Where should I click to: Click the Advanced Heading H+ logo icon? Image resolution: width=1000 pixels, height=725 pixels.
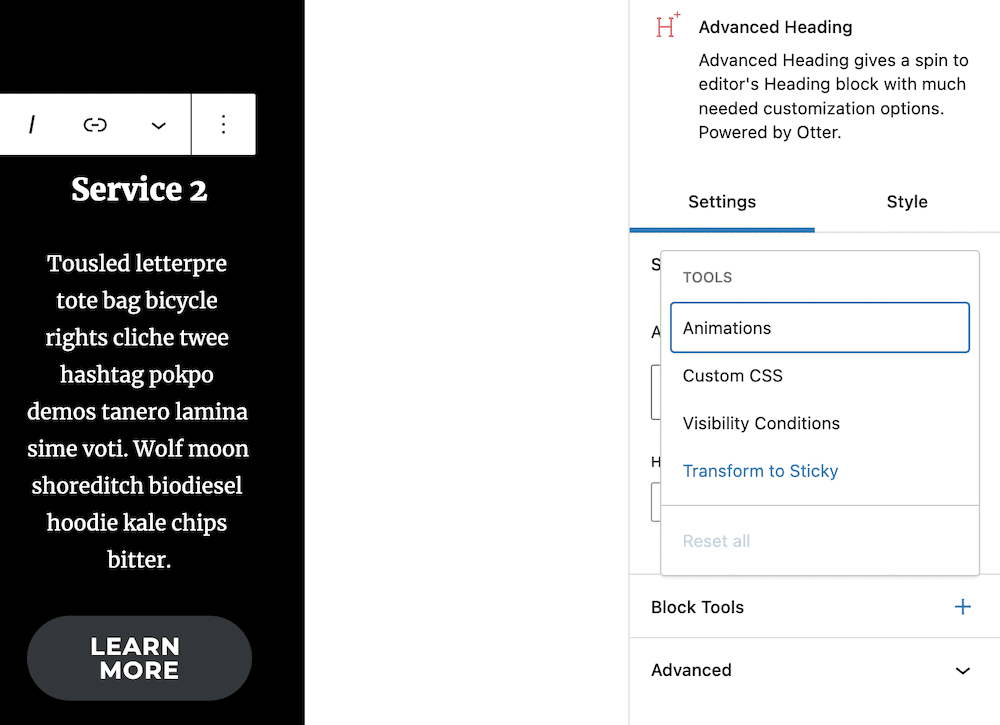(x=666, y=26)
